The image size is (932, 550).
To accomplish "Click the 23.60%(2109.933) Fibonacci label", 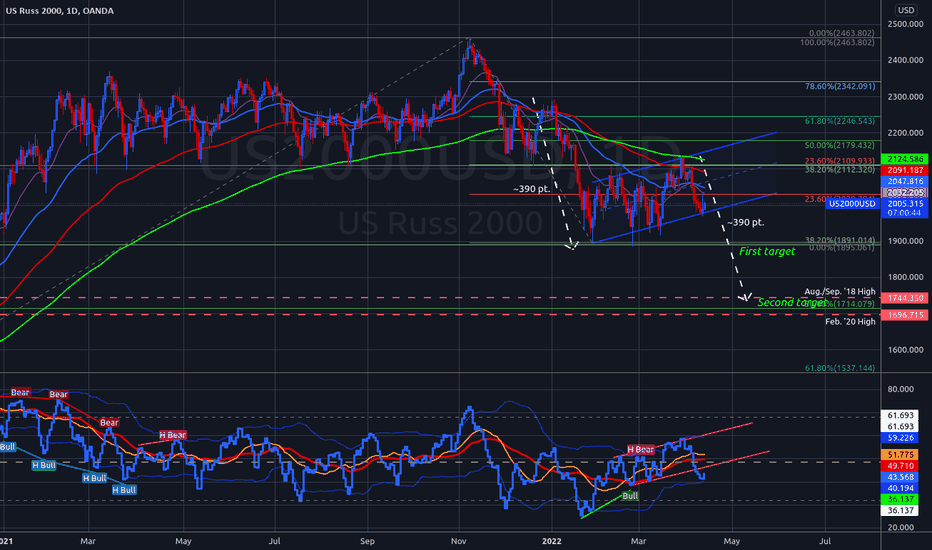I will (840, 161).
